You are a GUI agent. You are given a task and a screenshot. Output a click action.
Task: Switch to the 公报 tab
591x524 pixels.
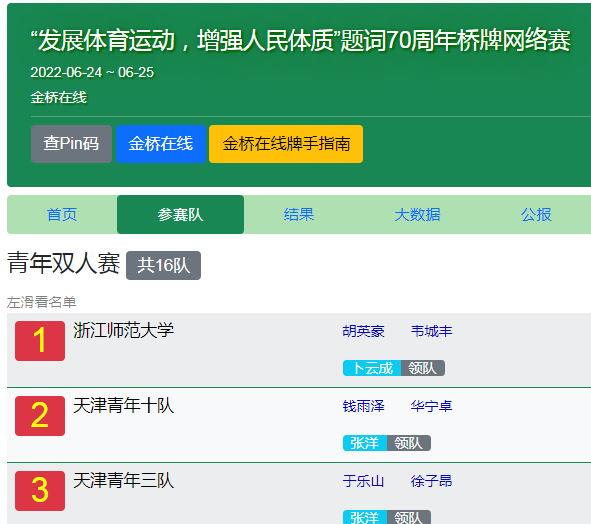tap(536, 215)
